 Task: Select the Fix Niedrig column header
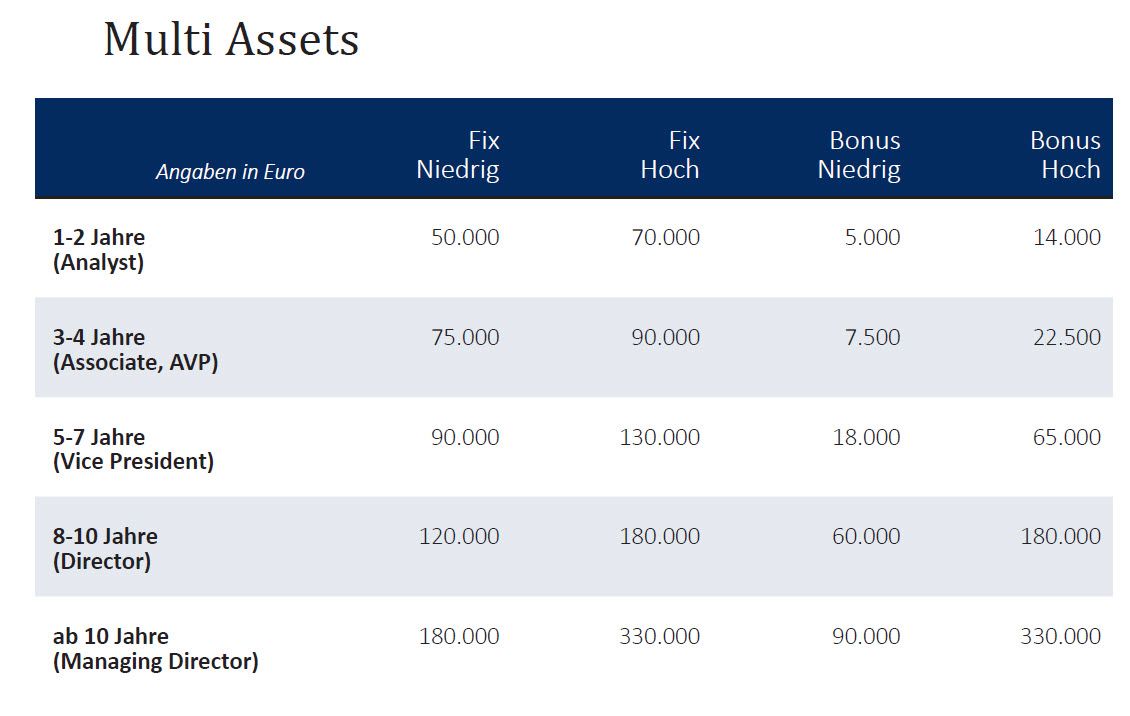click(x=458, y=155)
